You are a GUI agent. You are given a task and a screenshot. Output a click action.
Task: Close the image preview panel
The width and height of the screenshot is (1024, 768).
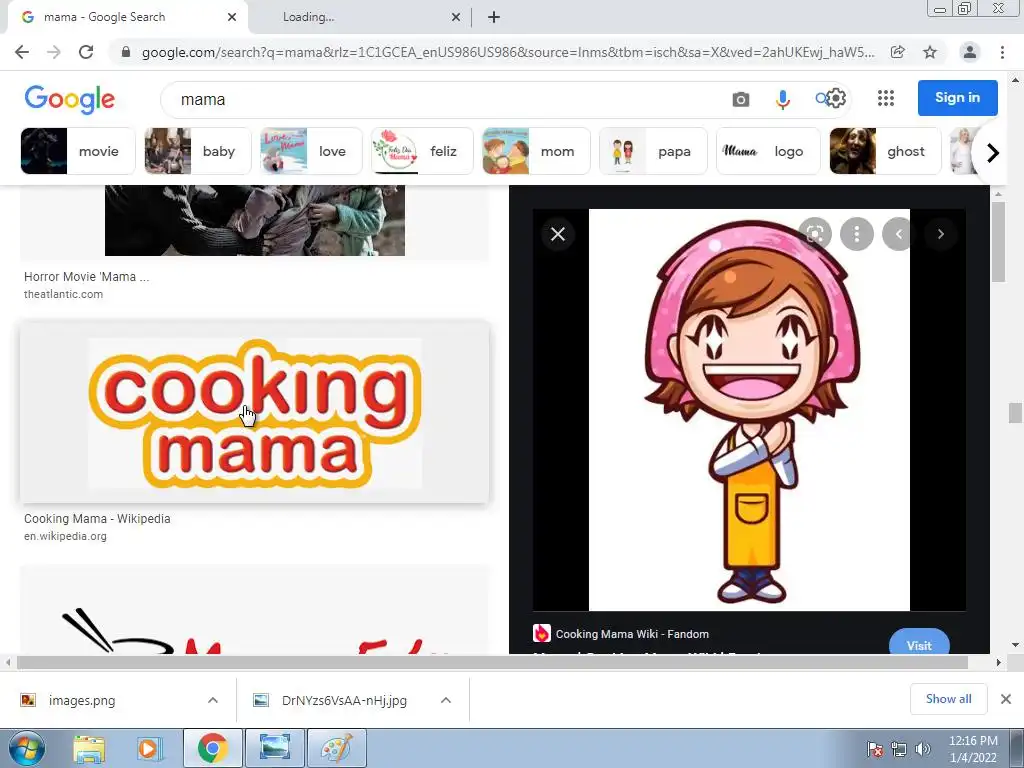click(x=558, y=234)
